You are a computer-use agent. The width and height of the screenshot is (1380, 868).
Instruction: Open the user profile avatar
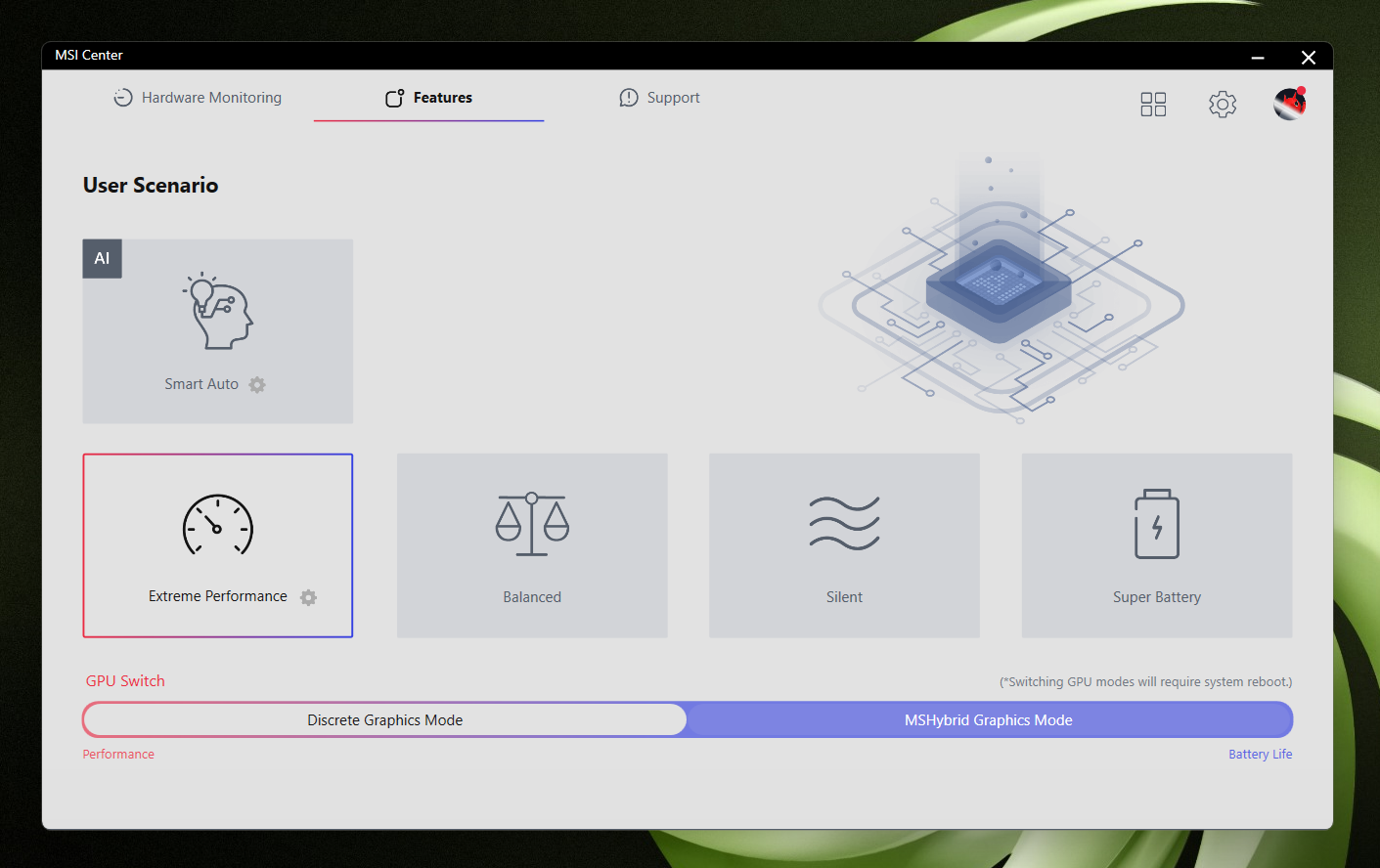[x=1290, y=104]
